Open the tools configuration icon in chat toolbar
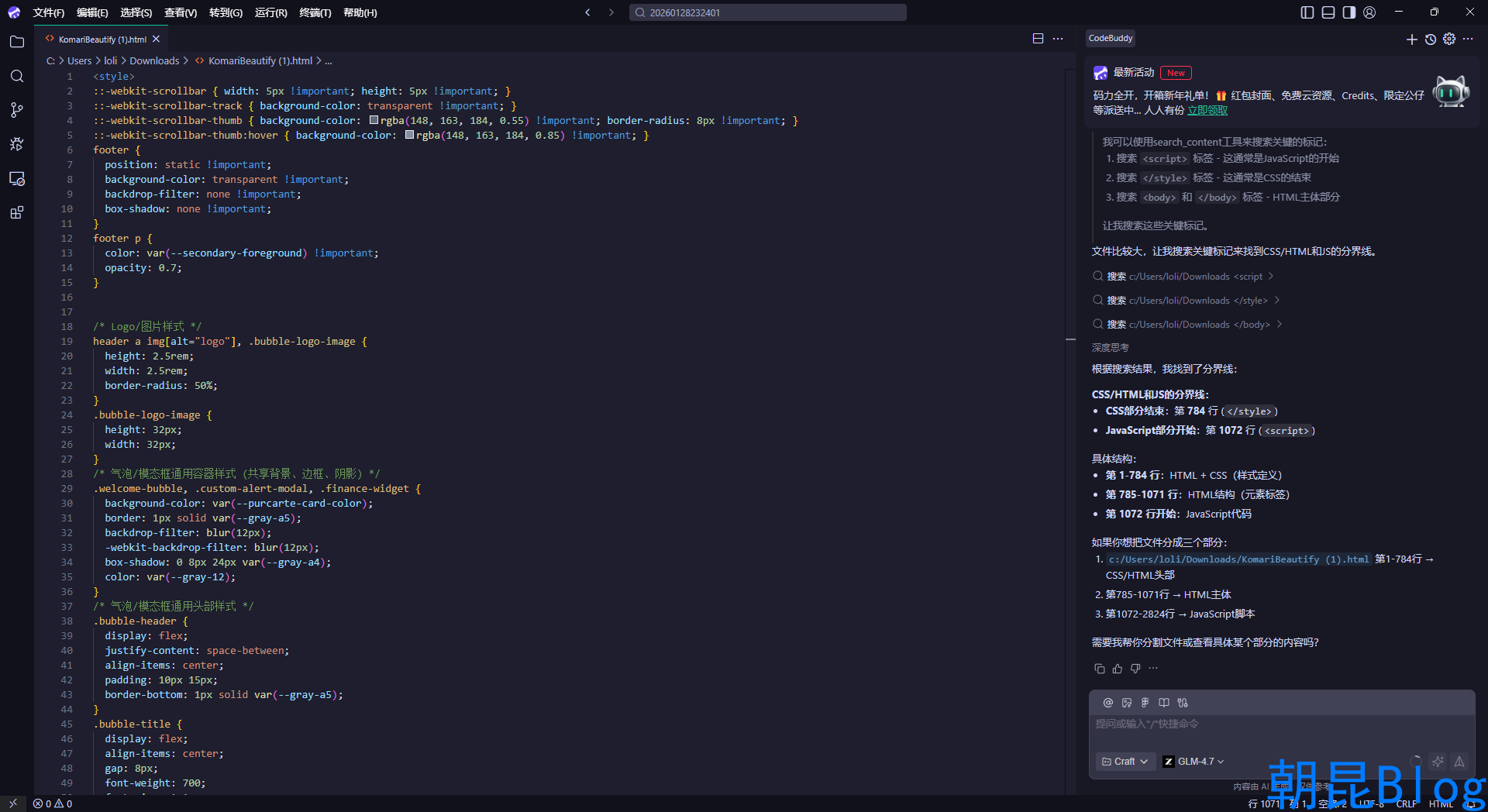The image size is (1488, 812). tap(1183, 703)
